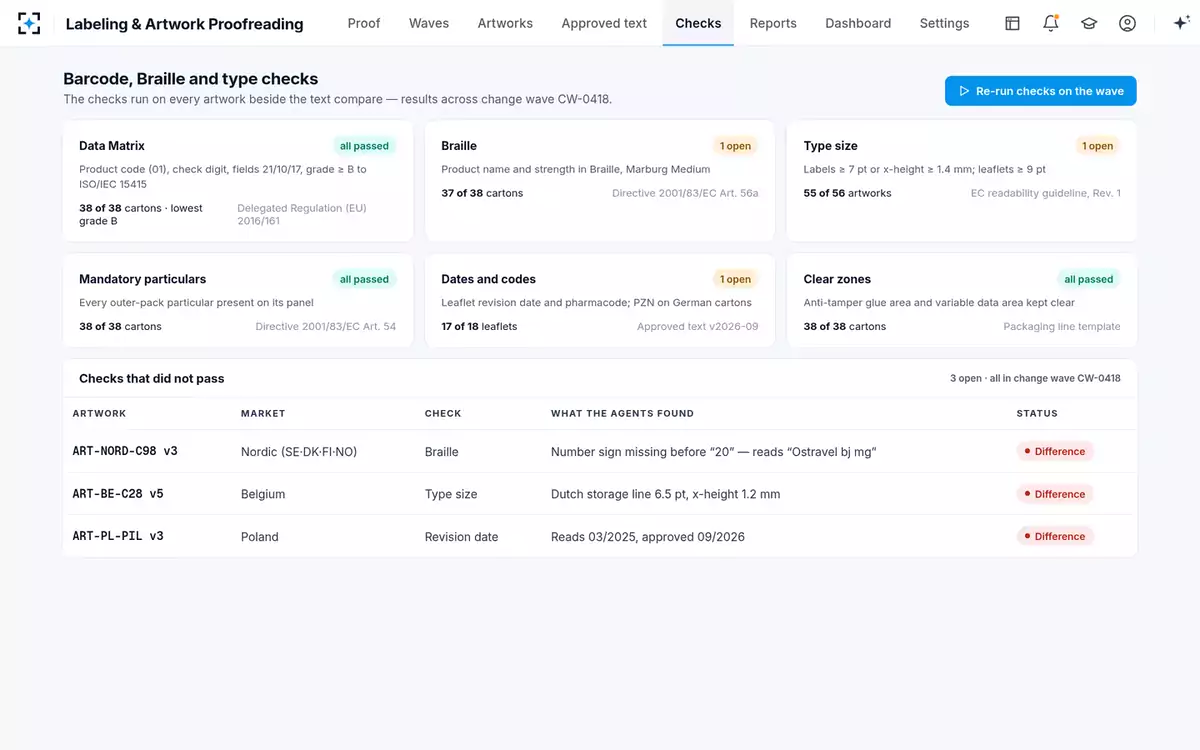Click the Type size card's 1 open badge
Viewport: 1200px width, 750px height.
pyautogui.click(x=1097, y=146)
